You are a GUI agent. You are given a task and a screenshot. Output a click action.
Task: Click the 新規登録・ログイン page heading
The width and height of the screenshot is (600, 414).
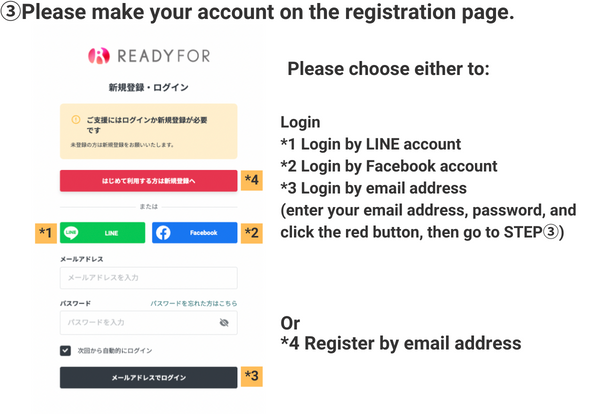pyautogui.click(x=148, y=87)
